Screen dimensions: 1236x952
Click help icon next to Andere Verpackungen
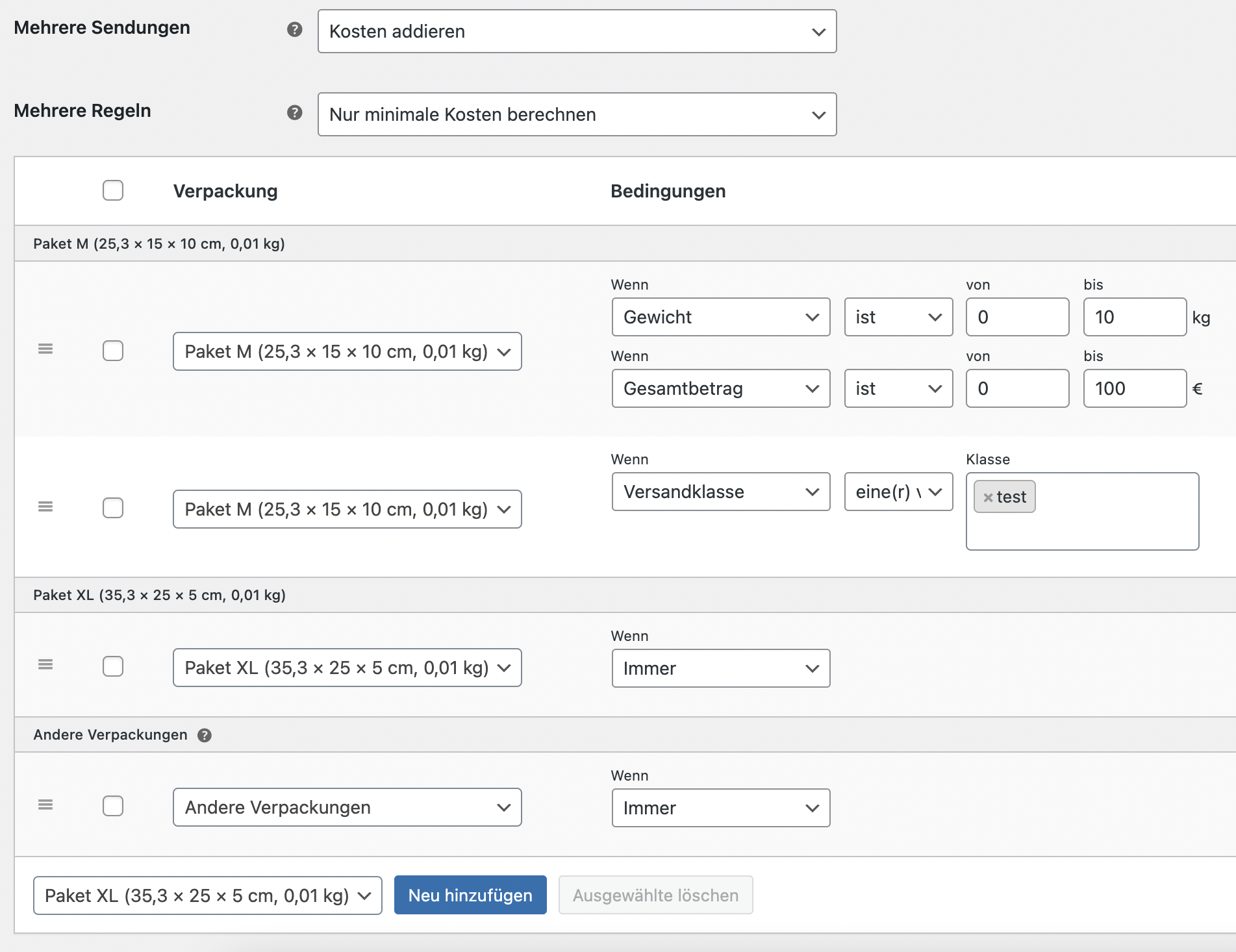coord(205,735)
